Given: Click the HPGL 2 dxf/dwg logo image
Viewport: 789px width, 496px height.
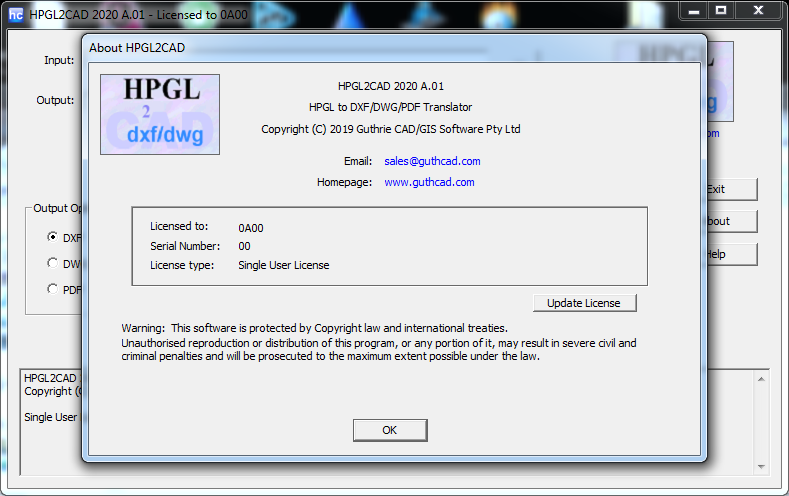Looking at the screenshot, I should coord(160,114).
